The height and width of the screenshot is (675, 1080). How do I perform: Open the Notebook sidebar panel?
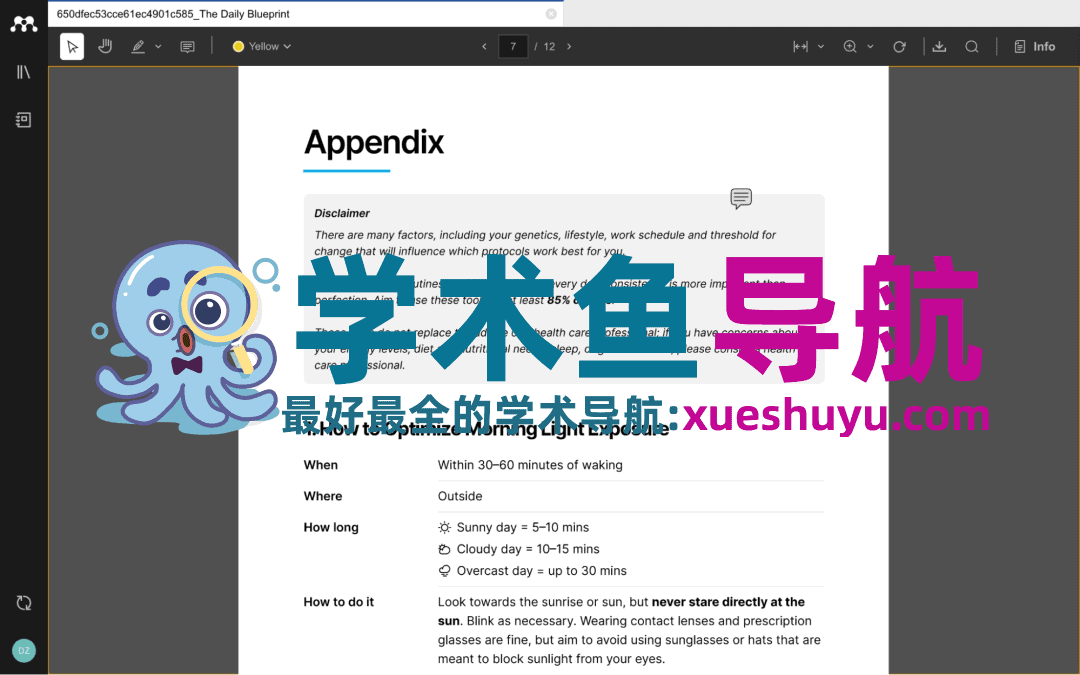coord(24,120)
